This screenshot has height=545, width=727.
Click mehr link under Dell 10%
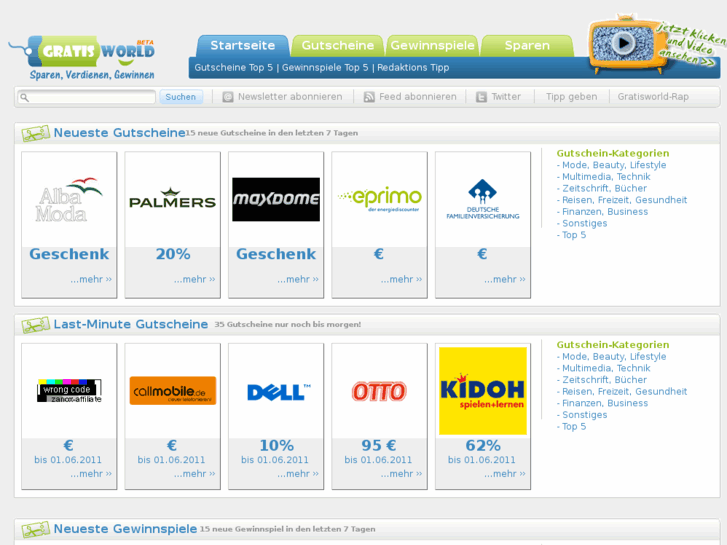tap(298, 474)
